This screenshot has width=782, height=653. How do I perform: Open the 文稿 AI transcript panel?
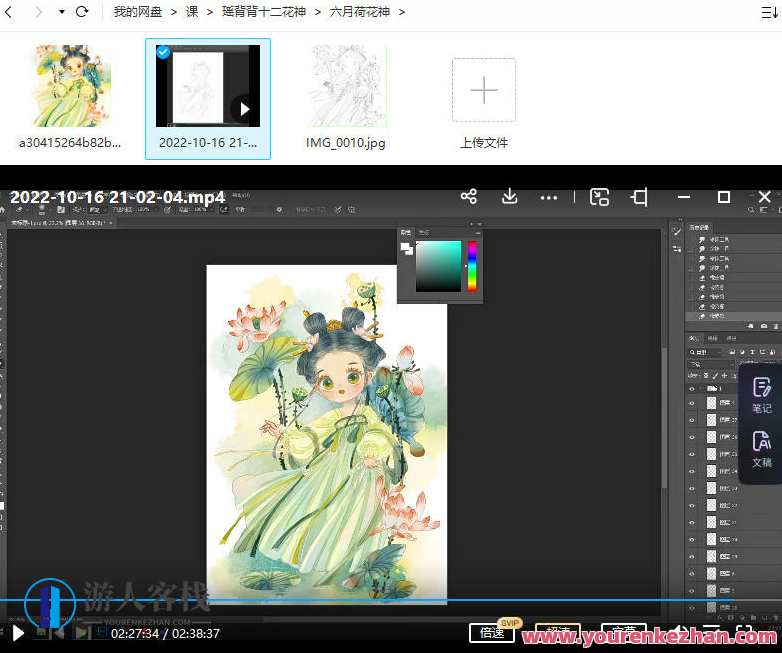coord(762,449)
